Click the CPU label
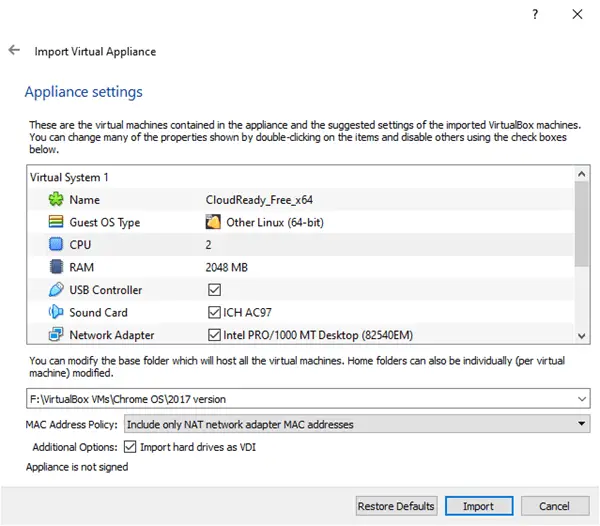Viewport: 600px width, 526px height. 80,244
